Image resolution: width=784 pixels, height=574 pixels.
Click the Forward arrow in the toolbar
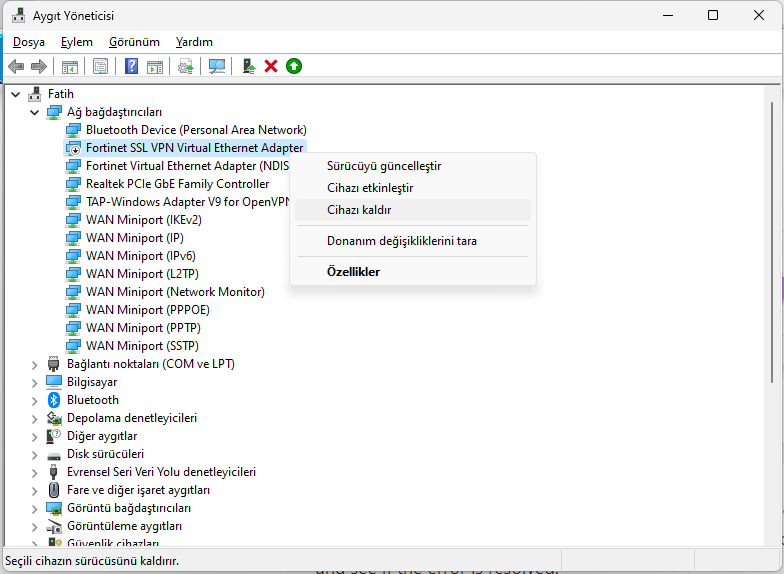click(38, 66)
